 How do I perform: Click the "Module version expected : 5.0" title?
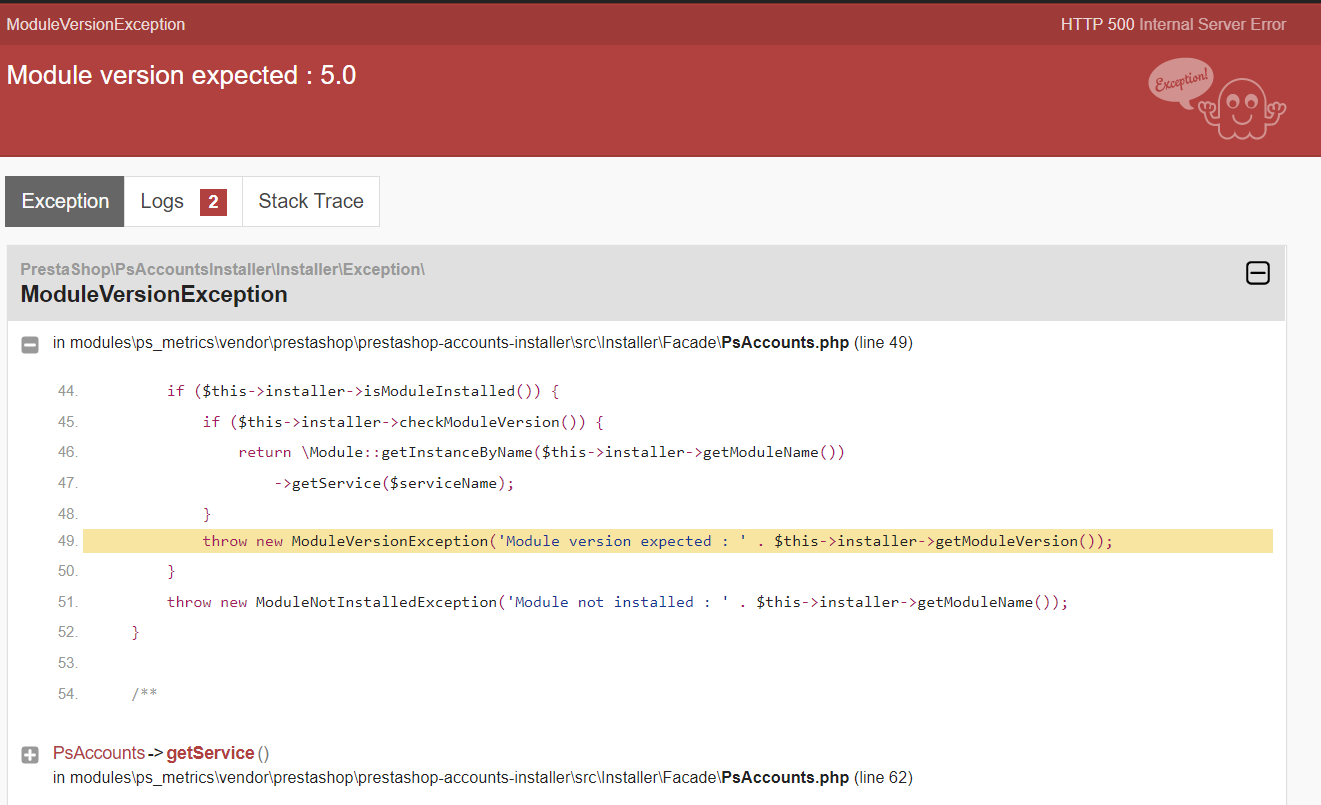(181, 75)
